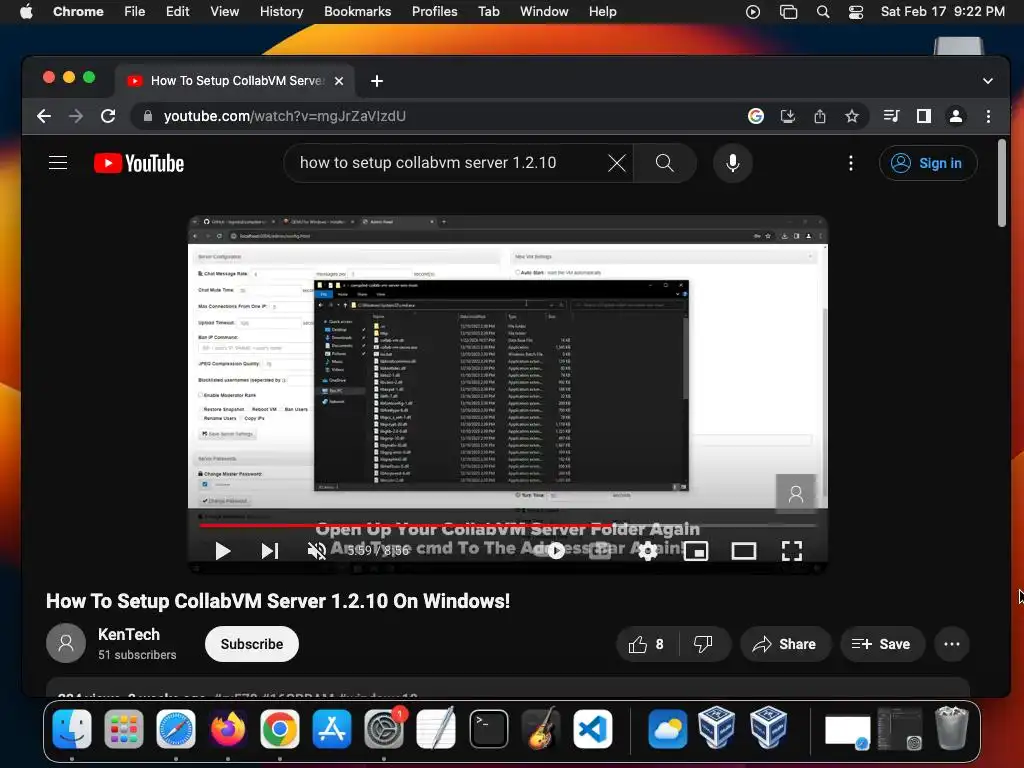
Task: Submit search with magnifier button
Action: click(664, 163)
